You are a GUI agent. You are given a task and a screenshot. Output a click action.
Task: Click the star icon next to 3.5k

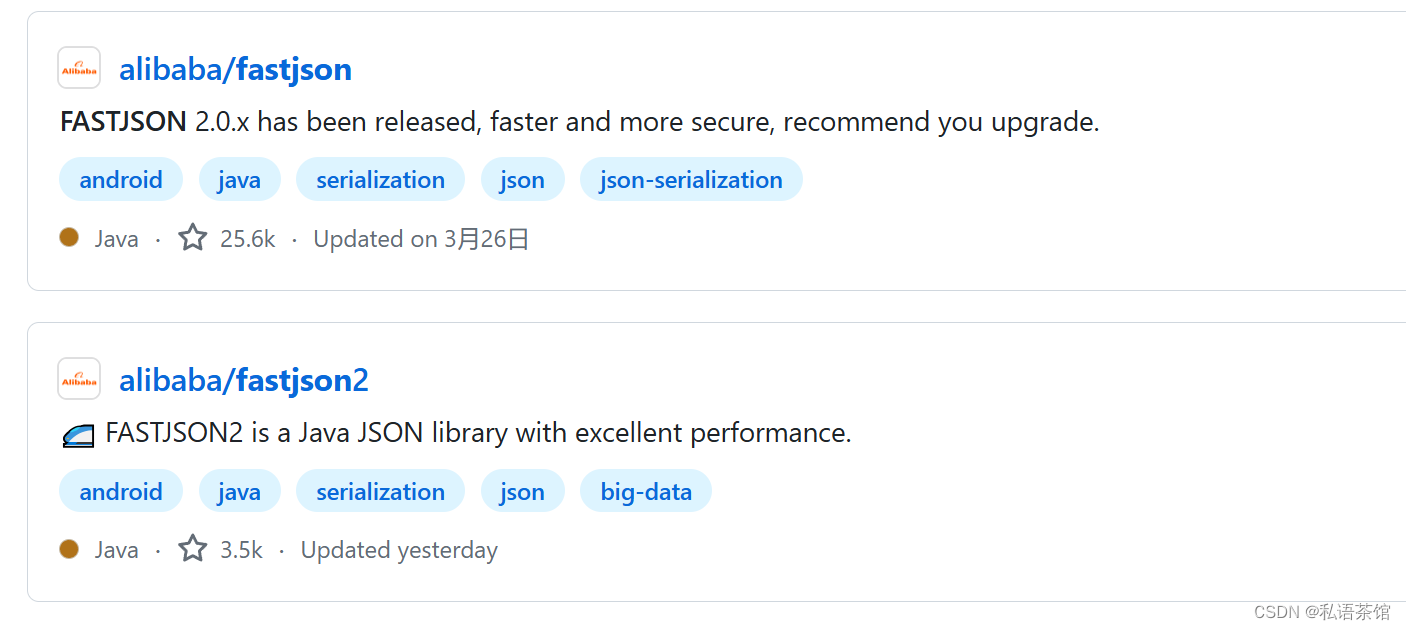[191, 547]
